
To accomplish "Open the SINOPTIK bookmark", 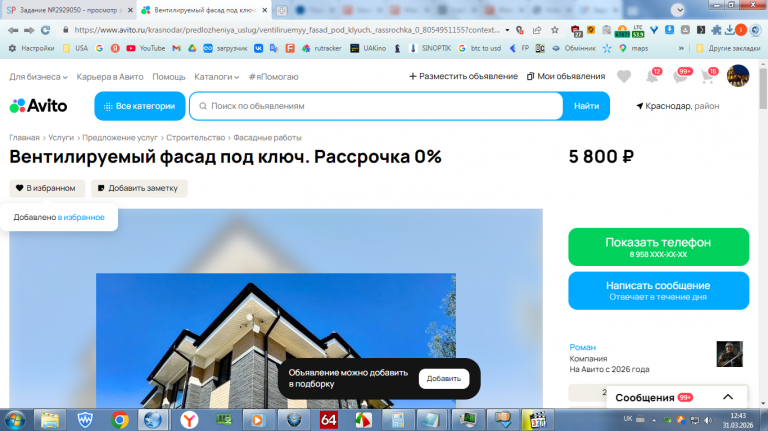I will pyautogui.click(x=430, y=48).
